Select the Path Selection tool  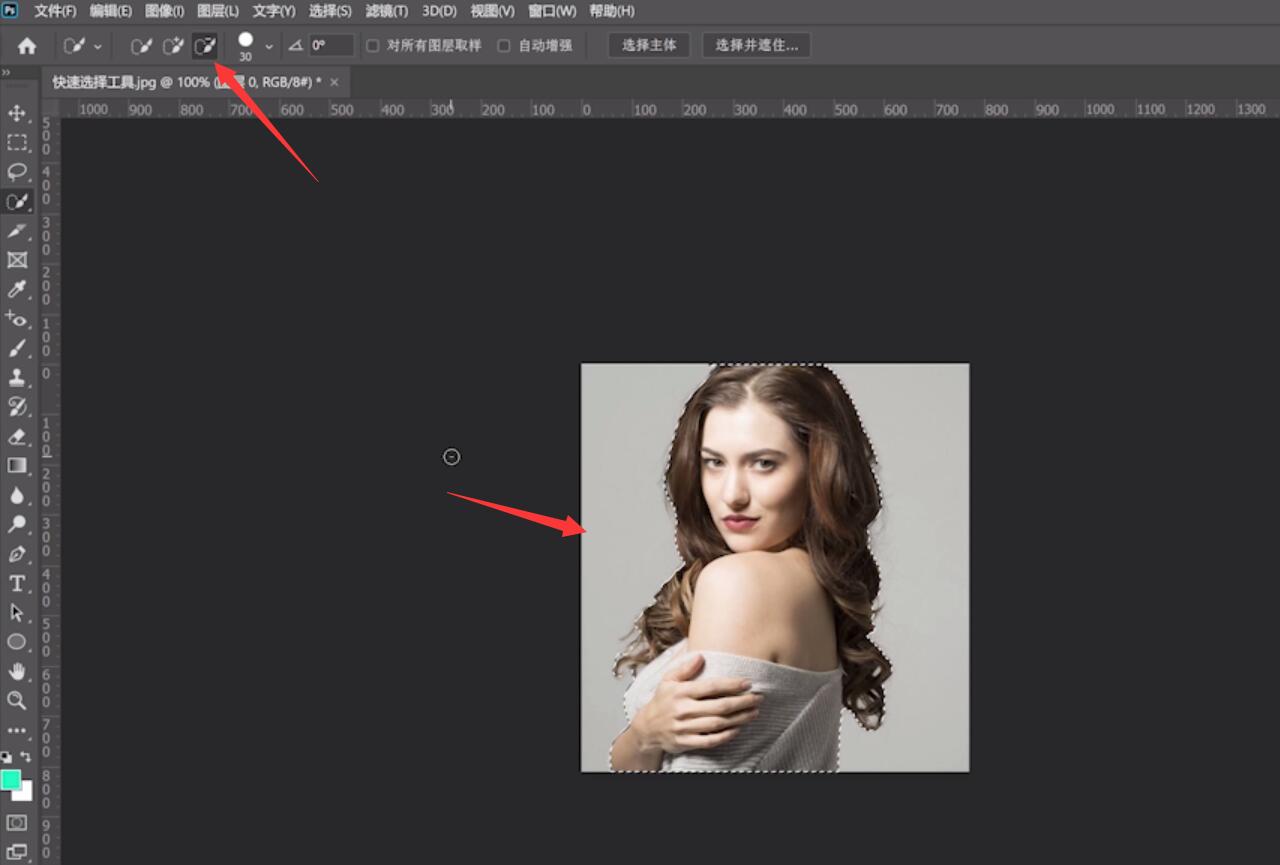(17, 612)
